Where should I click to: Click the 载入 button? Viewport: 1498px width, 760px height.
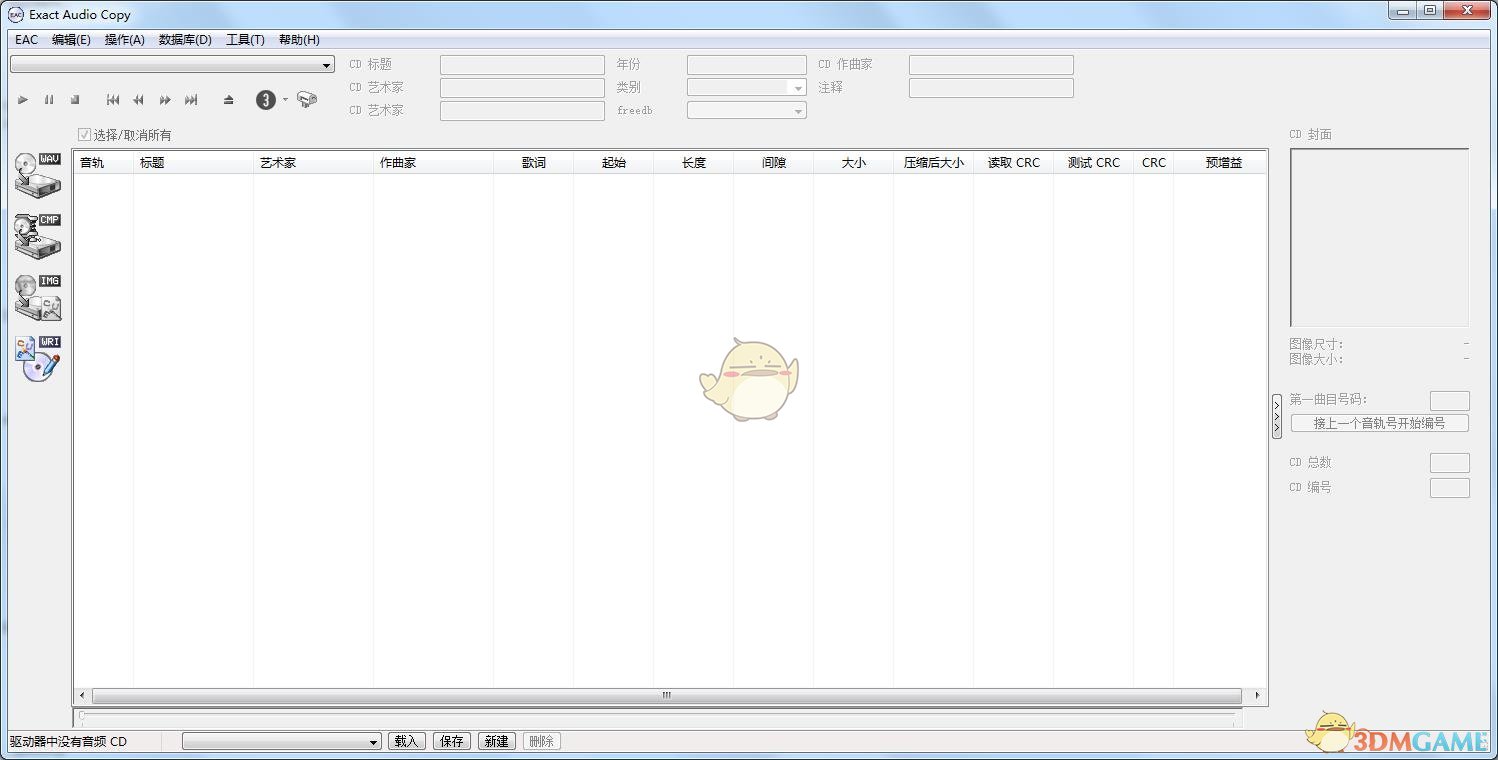point(407,741)
